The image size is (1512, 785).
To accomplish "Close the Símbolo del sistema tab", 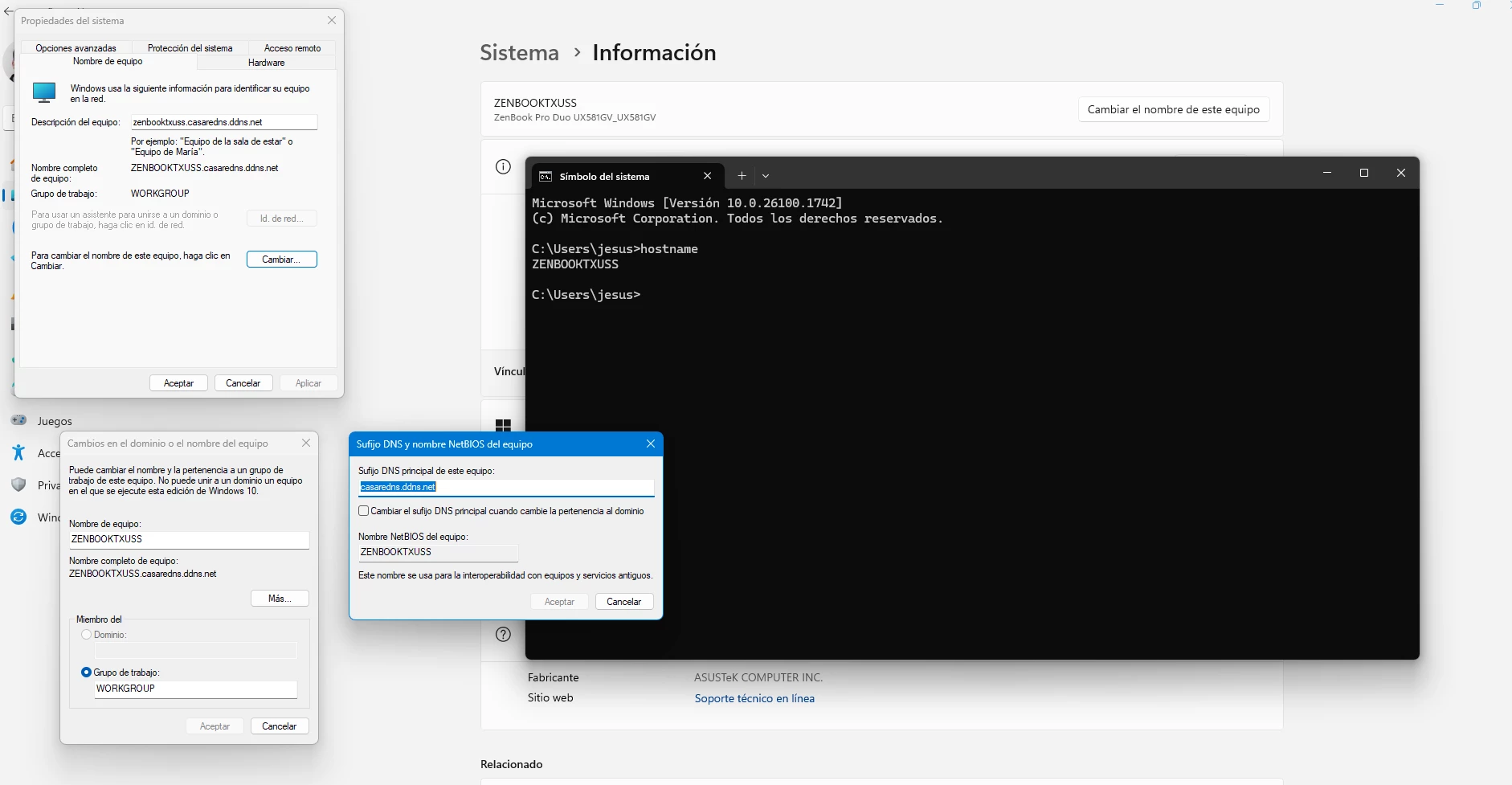I will [707, 176].
